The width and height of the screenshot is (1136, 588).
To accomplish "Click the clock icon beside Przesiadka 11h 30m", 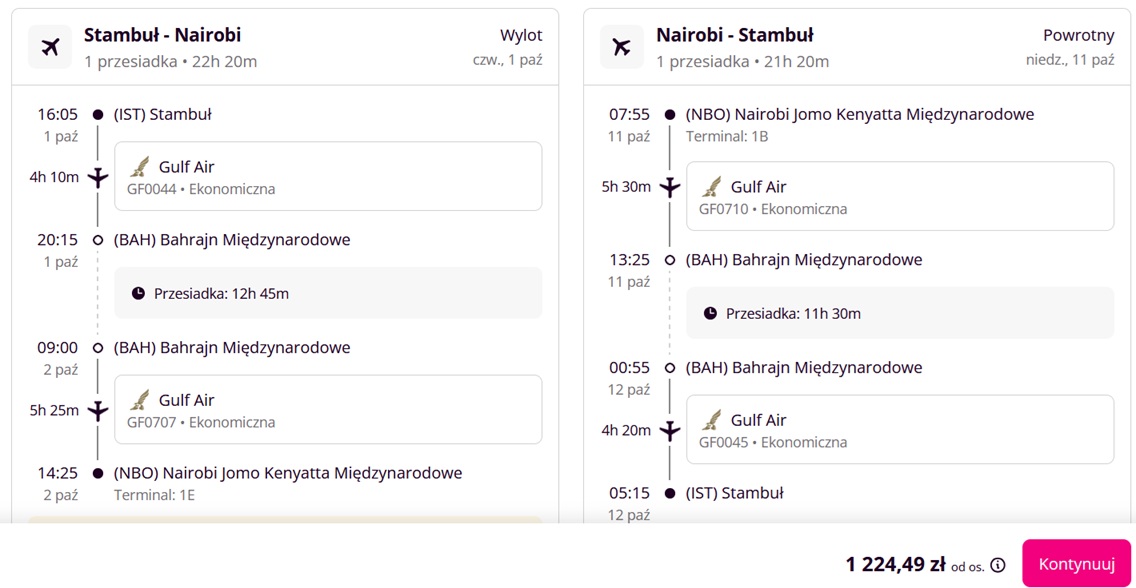I will pos(711,313).
